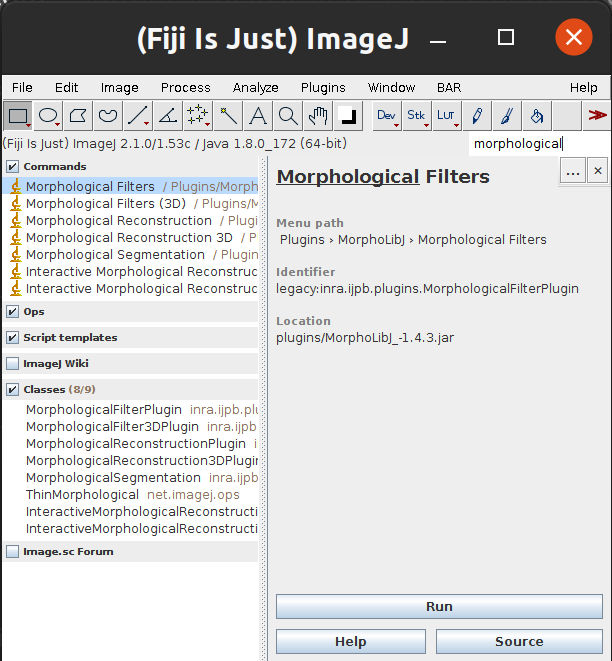Image resolution: width=612 pixels, height=661 pixels.
Task: Collapse the Classes (8/9) section header
Action: click(x=131, y=390)
